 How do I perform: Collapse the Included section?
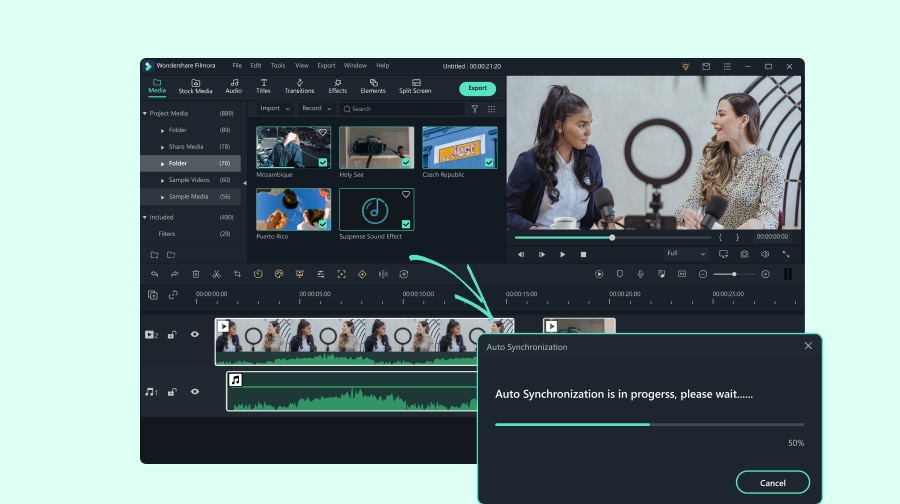(145, 218)
